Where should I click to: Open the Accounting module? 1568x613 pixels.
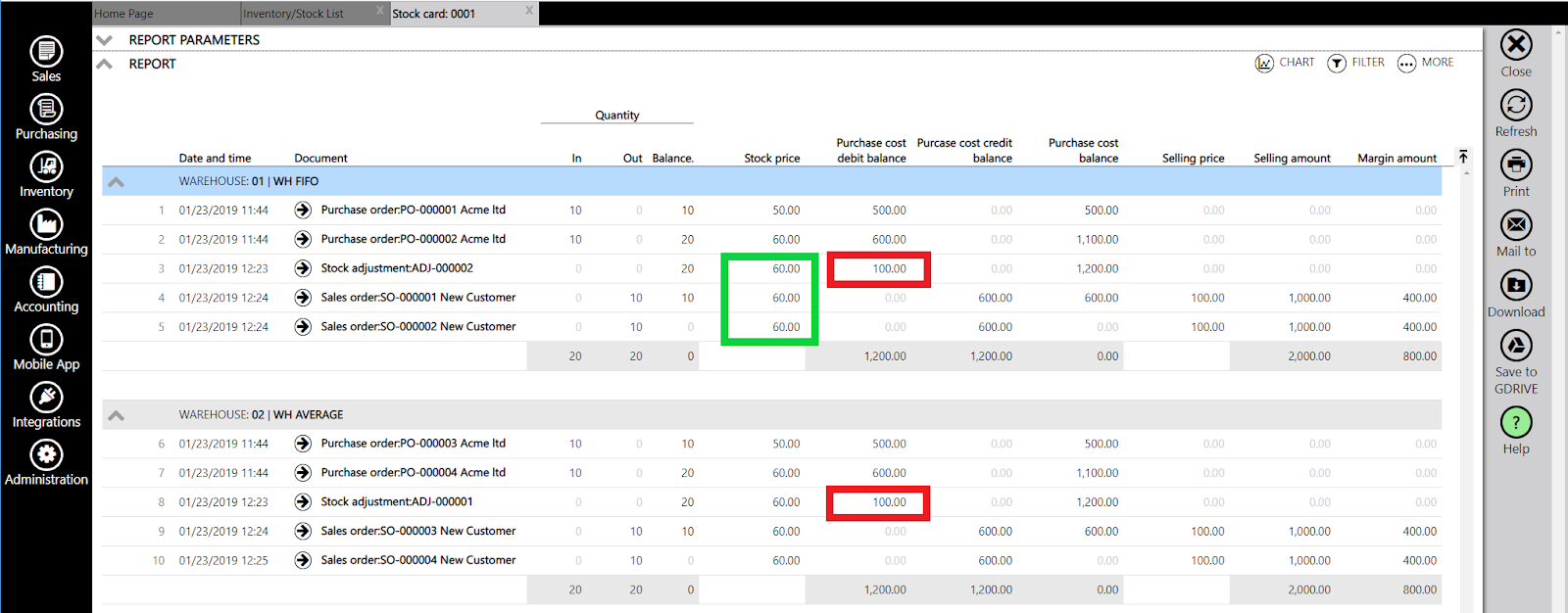pyautogui.click(x=46, y=290)
